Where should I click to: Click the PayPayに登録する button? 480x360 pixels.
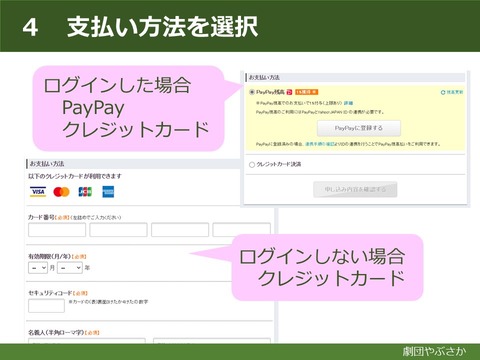[359, 128]
